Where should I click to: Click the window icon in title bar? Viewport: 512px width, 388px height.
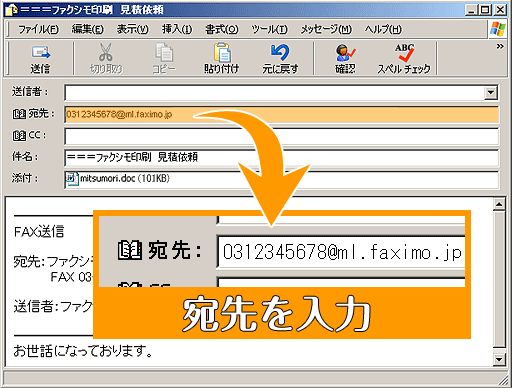[x=11, y=10]
